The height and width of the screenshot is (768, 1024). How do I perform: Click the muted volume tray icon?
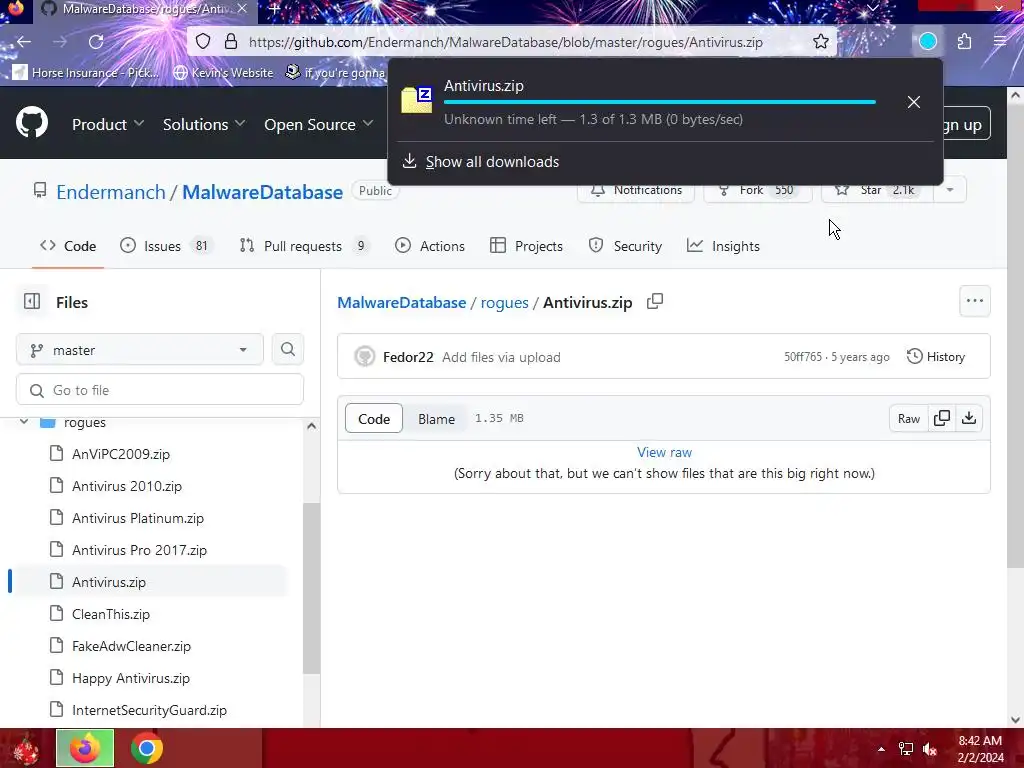(930, 749)
